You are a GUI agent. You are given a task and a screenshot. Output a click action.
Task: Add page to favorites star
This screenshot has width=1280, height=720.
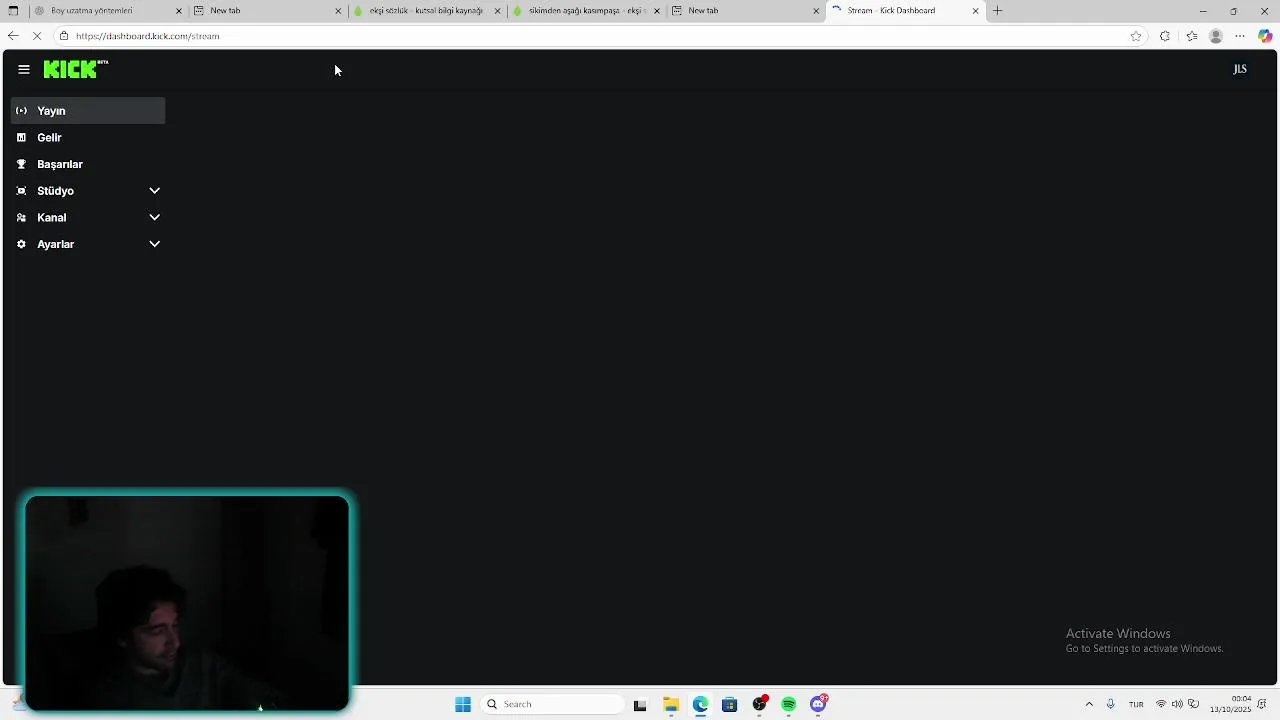point(1136,36)
